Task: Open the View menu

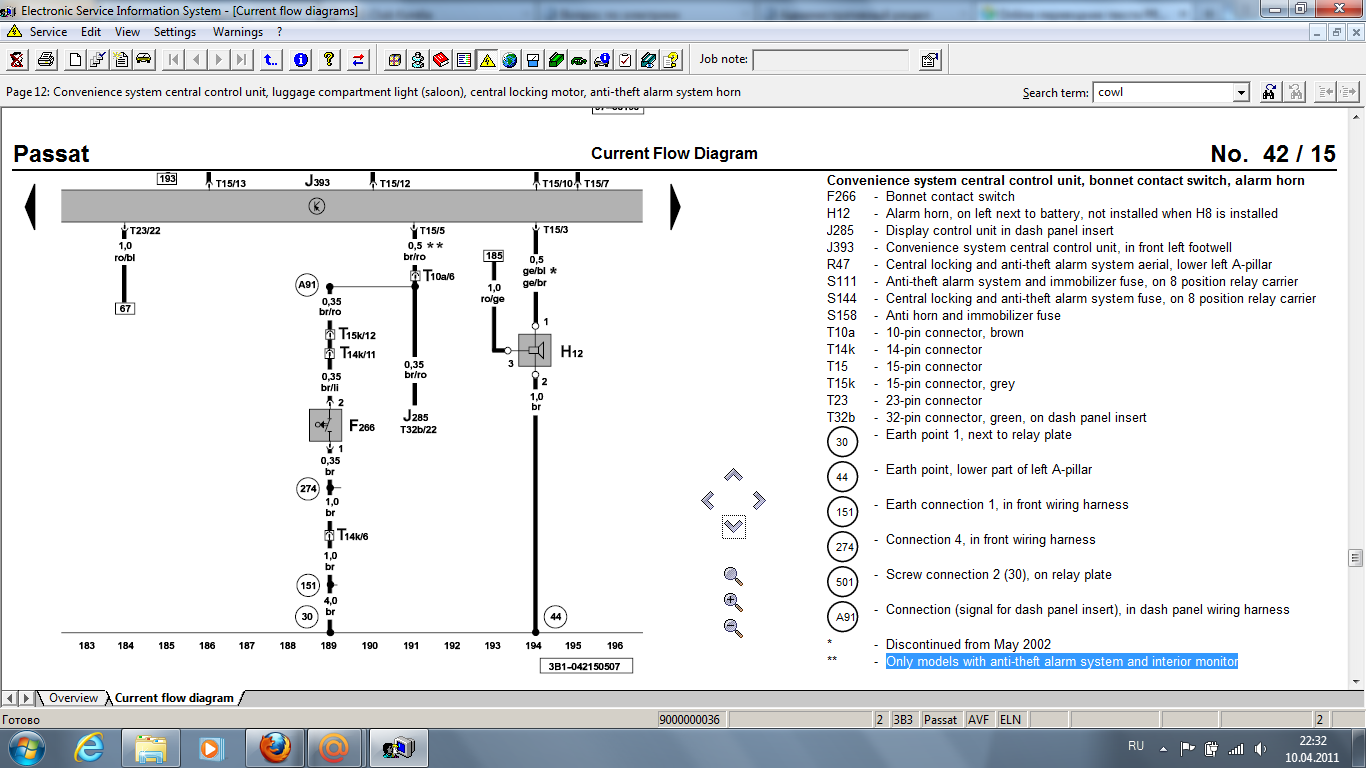Action: click(x=128, y=32)
